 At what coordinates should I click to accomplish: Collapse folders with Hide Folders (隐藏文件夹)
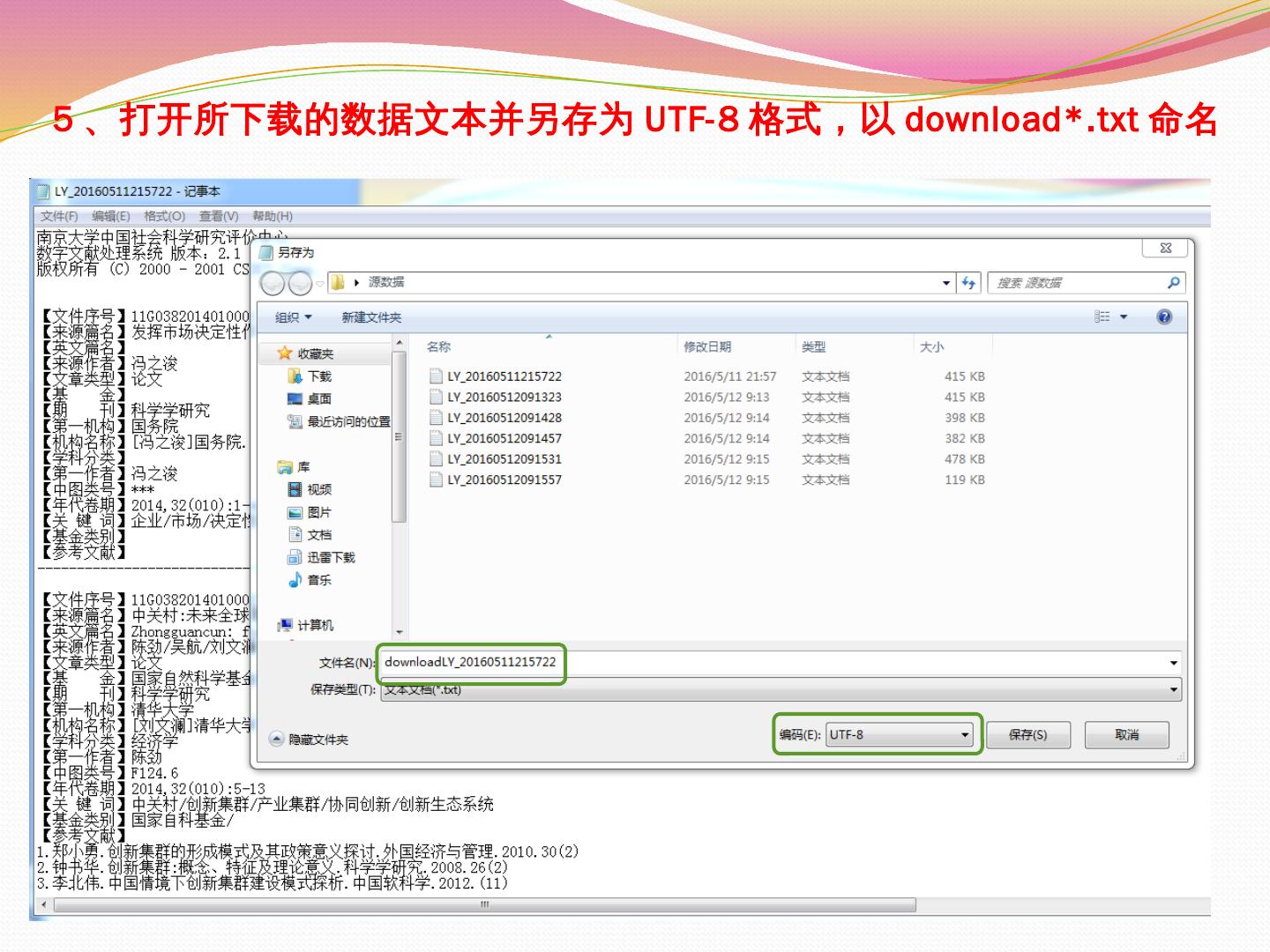[309, 740]
